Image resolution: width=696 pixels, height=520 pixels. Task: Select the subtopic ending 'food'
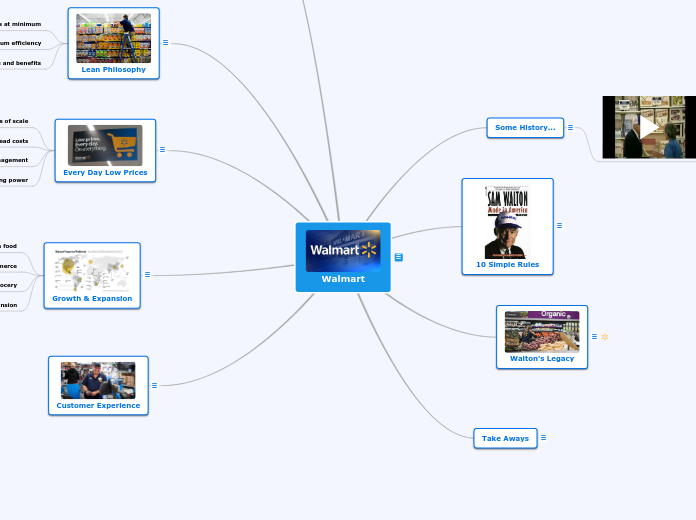[8, 246]
